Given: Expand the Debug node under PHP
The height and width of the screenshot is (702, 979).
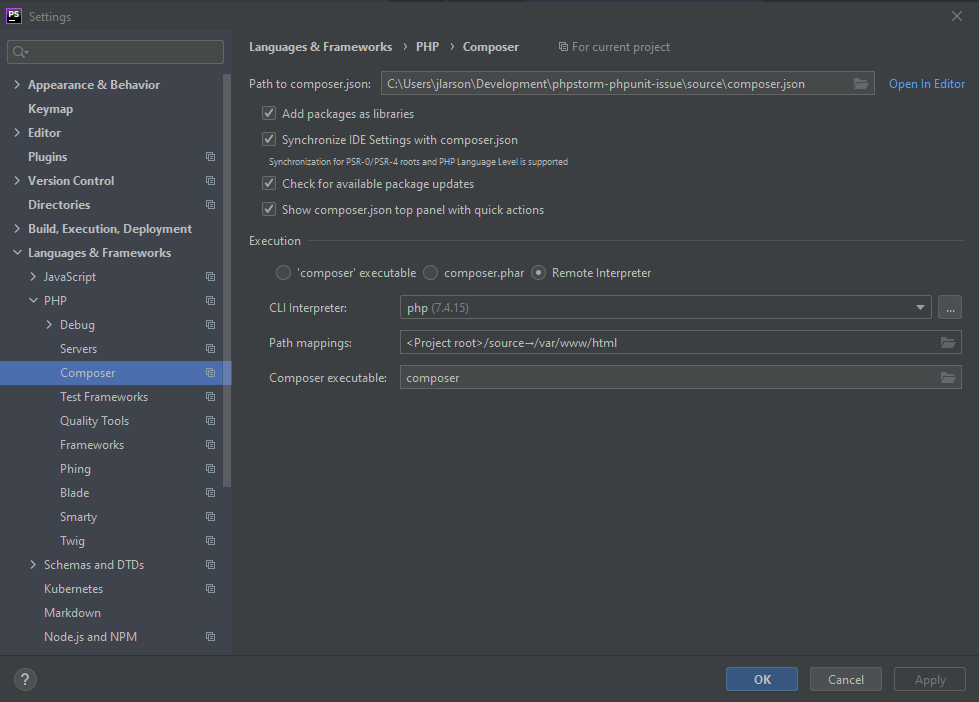Looking at the screenshot, I should 49,325.
